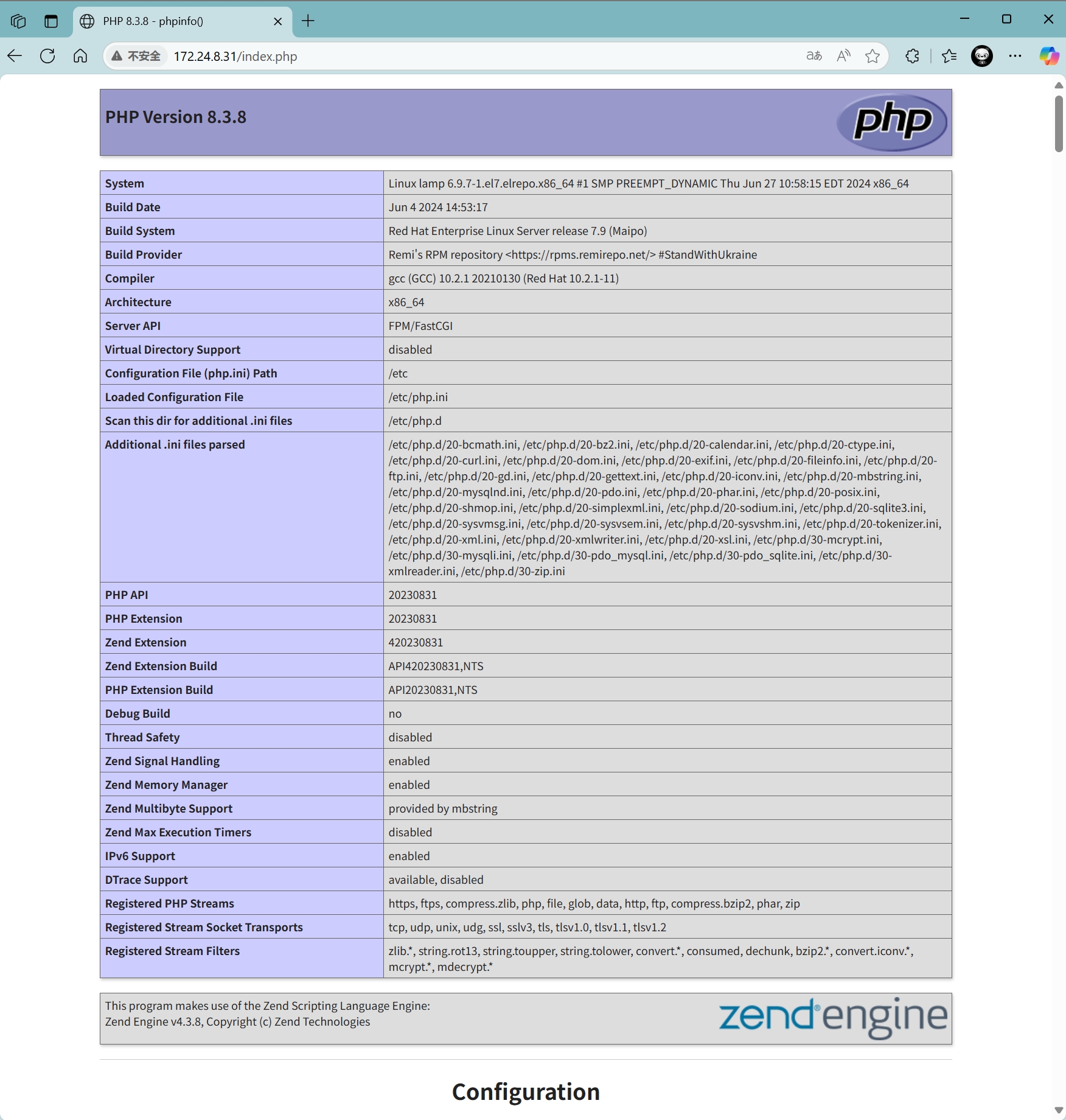The width and height of the screenshot is (1066, 1120).
Task: Click the FPM/FastCGI Server API value
Action: (420, 326)
